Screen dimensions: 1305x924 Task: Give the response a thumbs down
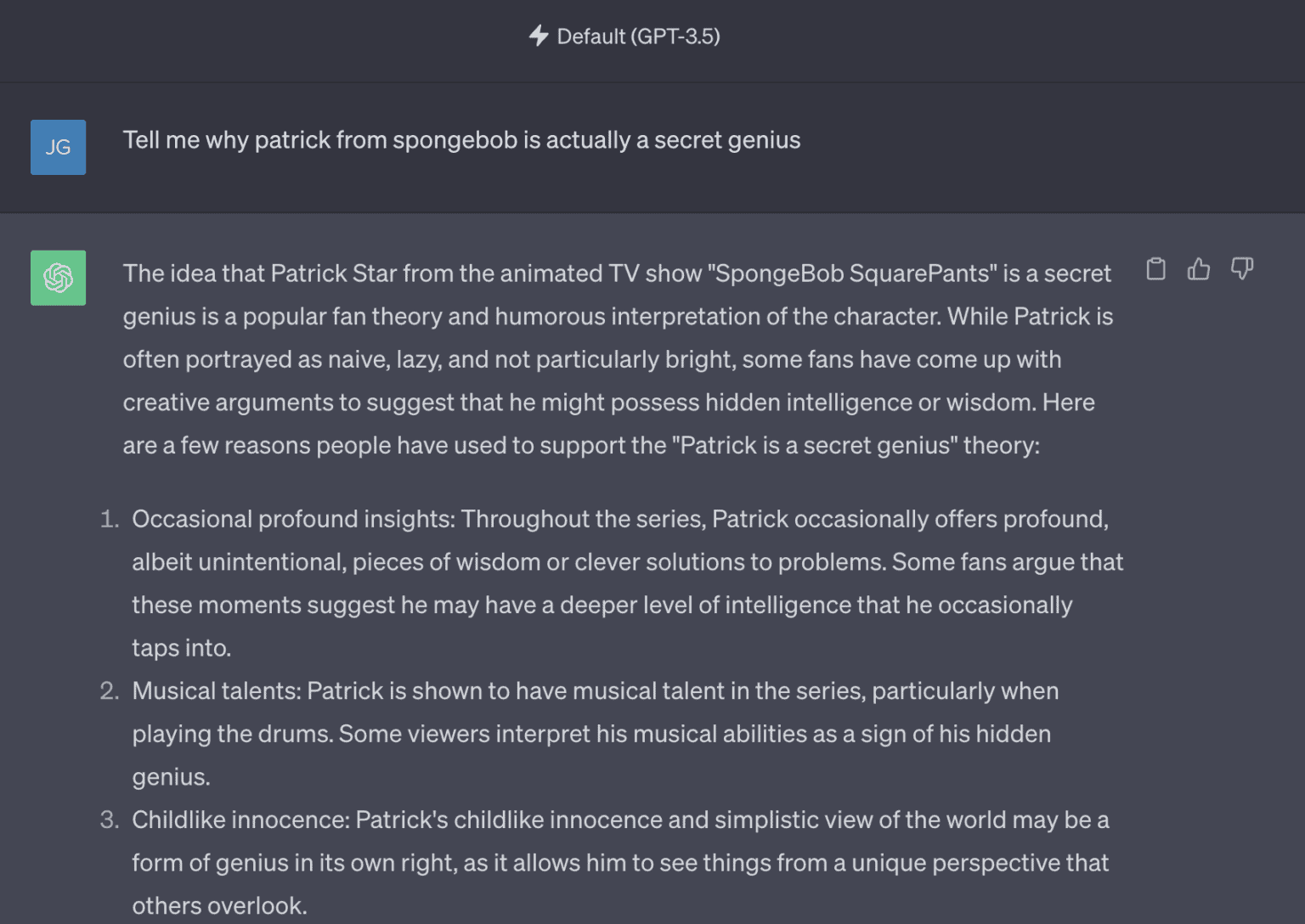click(x=1242, y=269)
